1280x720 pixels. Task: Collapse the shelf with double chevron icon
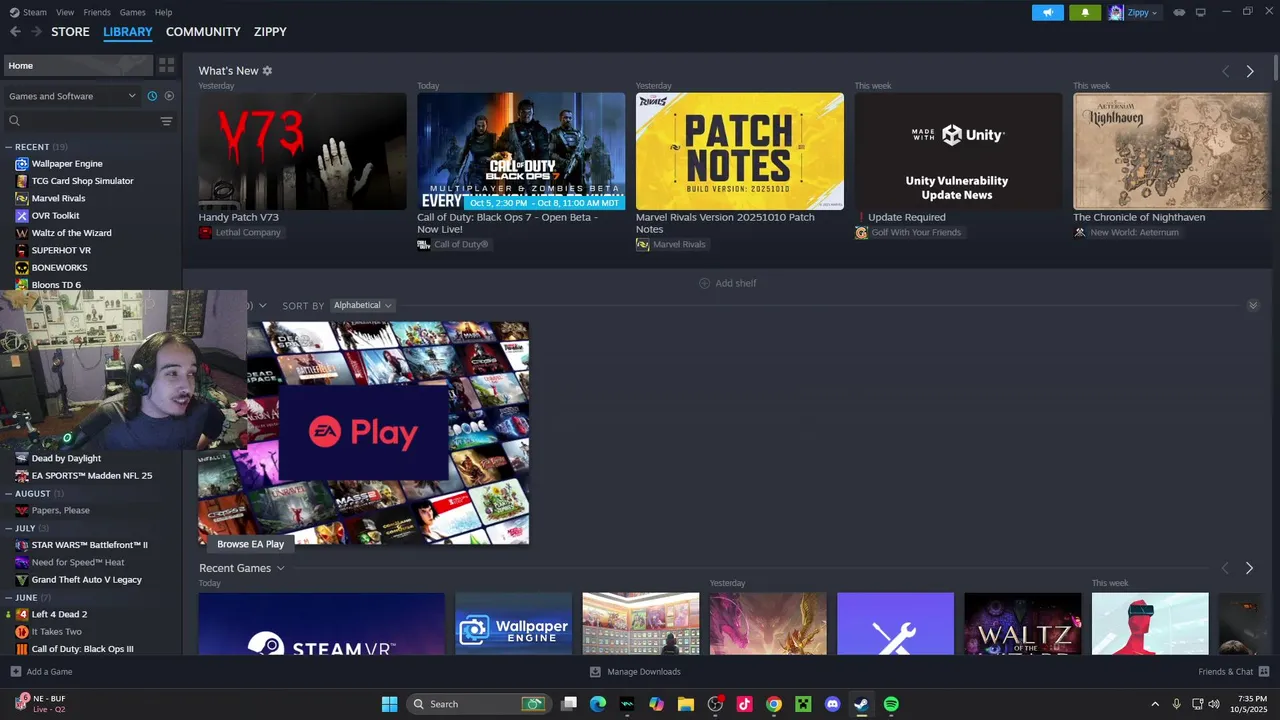(x=1253, y=305)
